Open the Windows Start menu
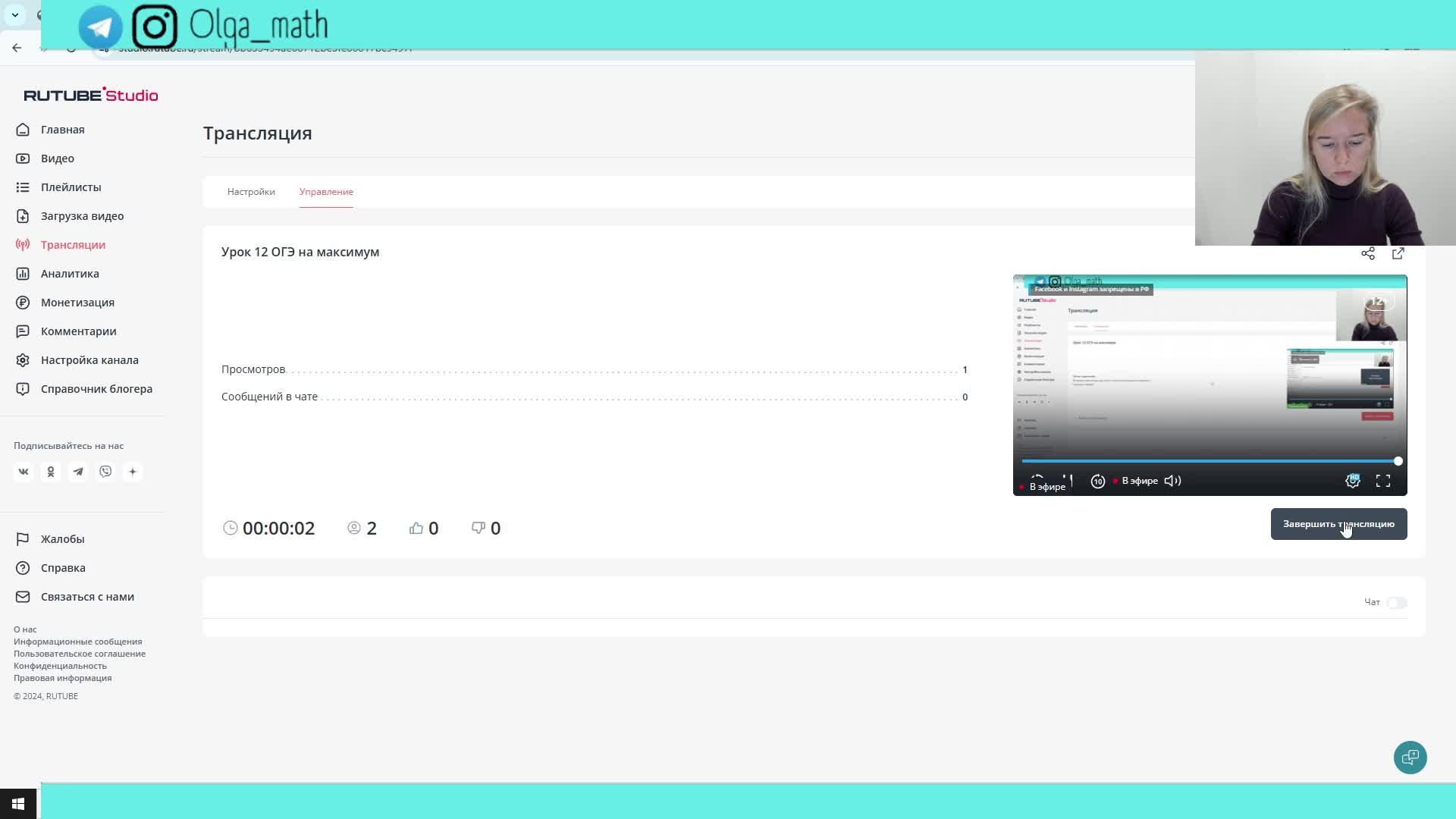Screen dimensions: 1456x819 tap(18, 804)
